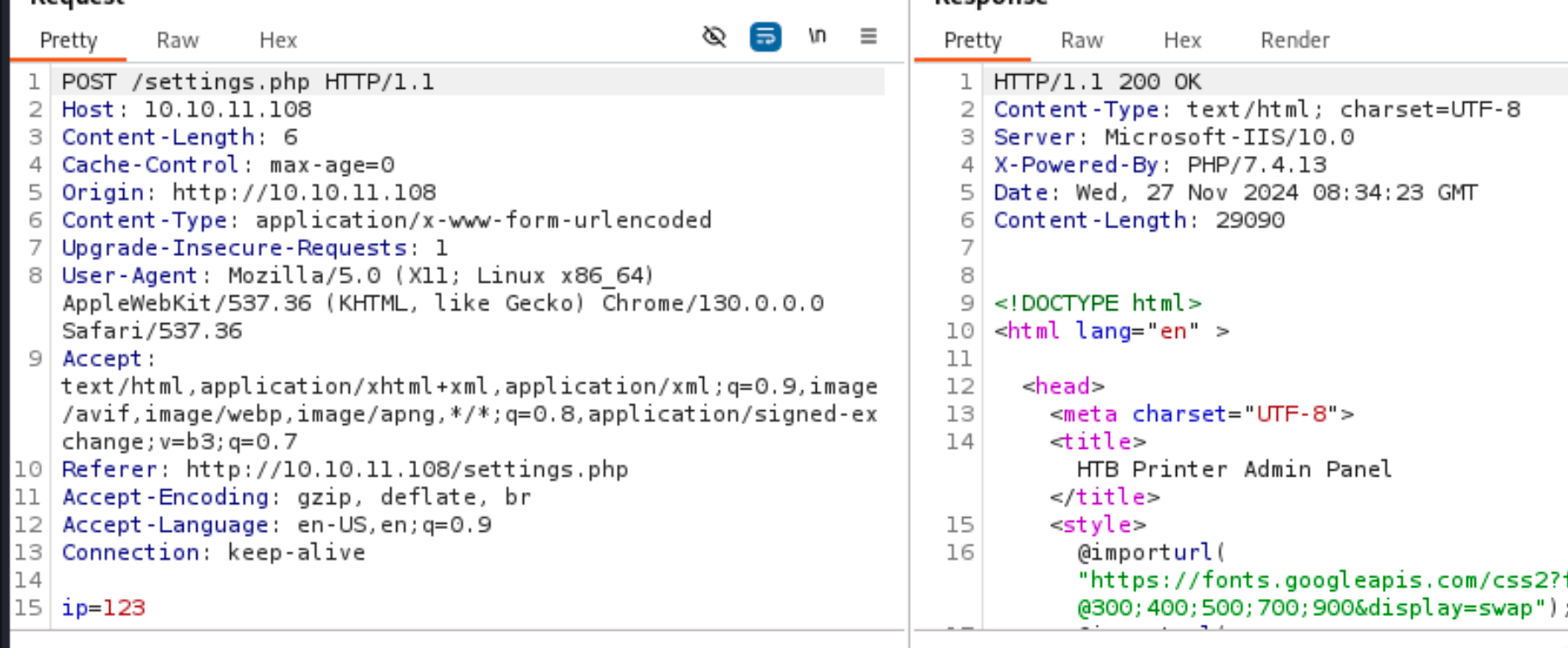Click the opening <title> tag line

[1098, 441]
